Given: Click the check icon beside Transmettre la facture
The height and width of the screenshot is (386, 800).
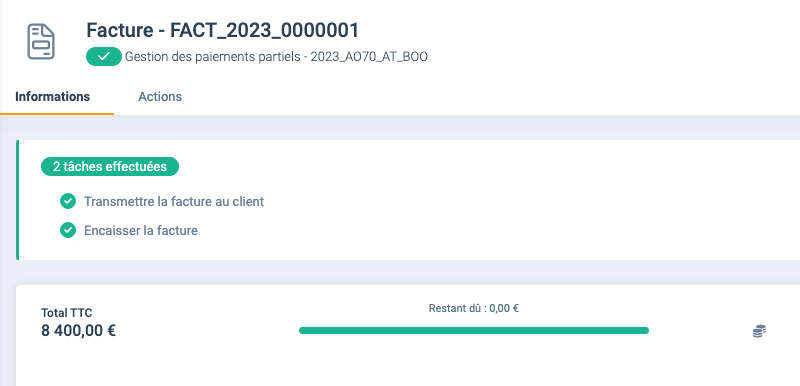Looking at the screenshot, I should coord(68,201).
